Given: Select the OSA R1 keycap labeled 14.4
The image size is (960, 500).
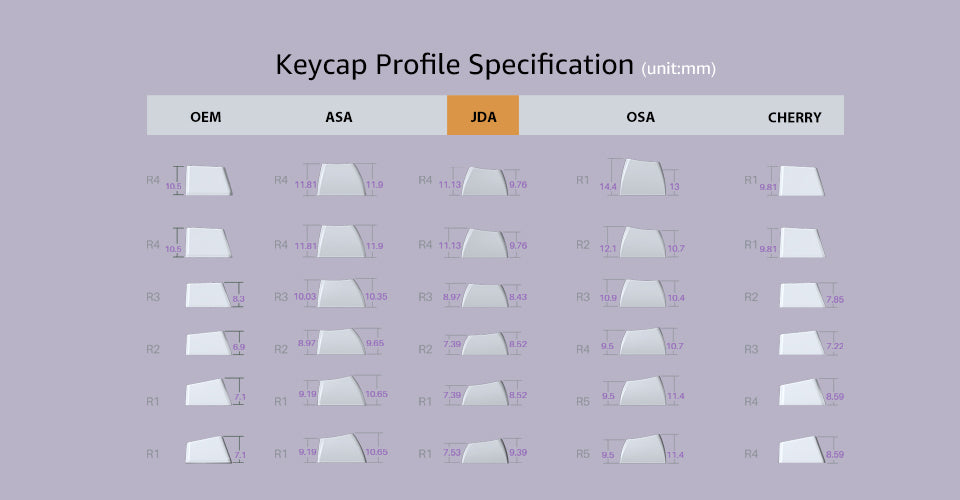Looking at the screenshot, I should [x=643, y=177].
